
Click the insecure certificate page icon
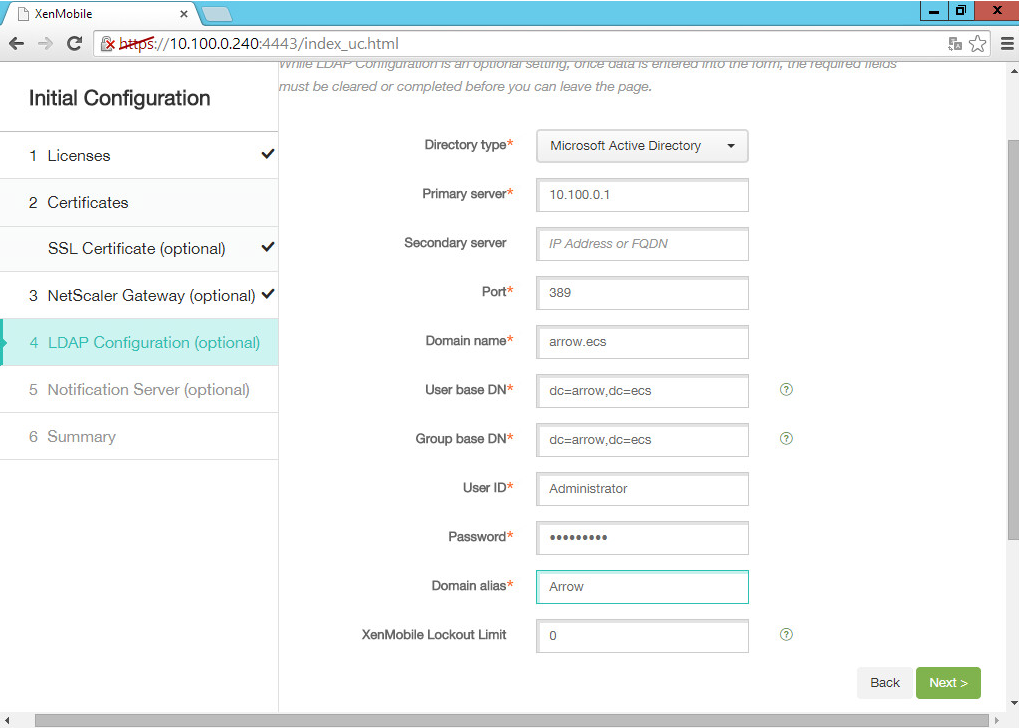(108, 44)
